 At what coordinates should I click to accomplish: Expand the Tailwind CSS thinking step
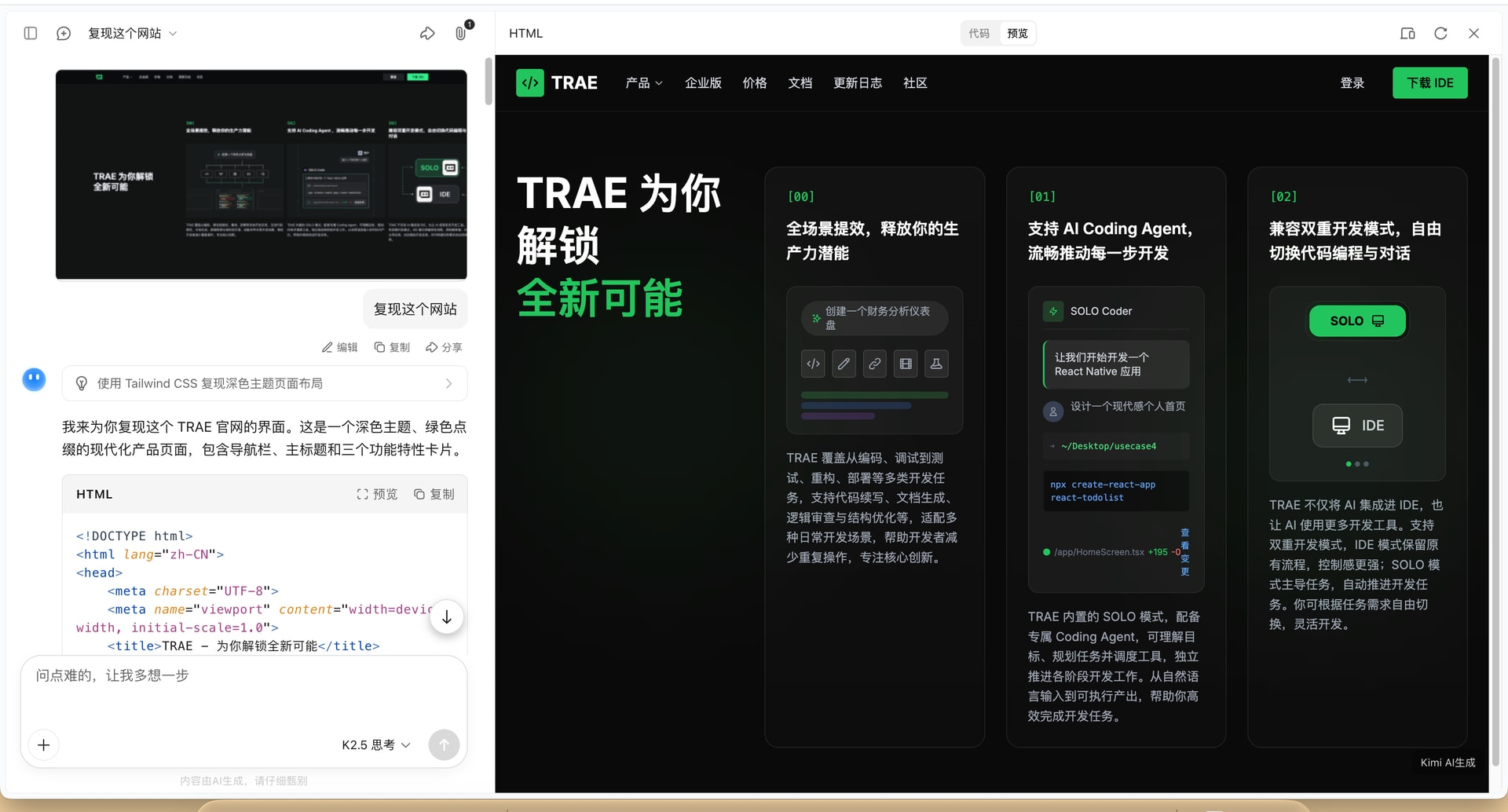click(265, 383)
